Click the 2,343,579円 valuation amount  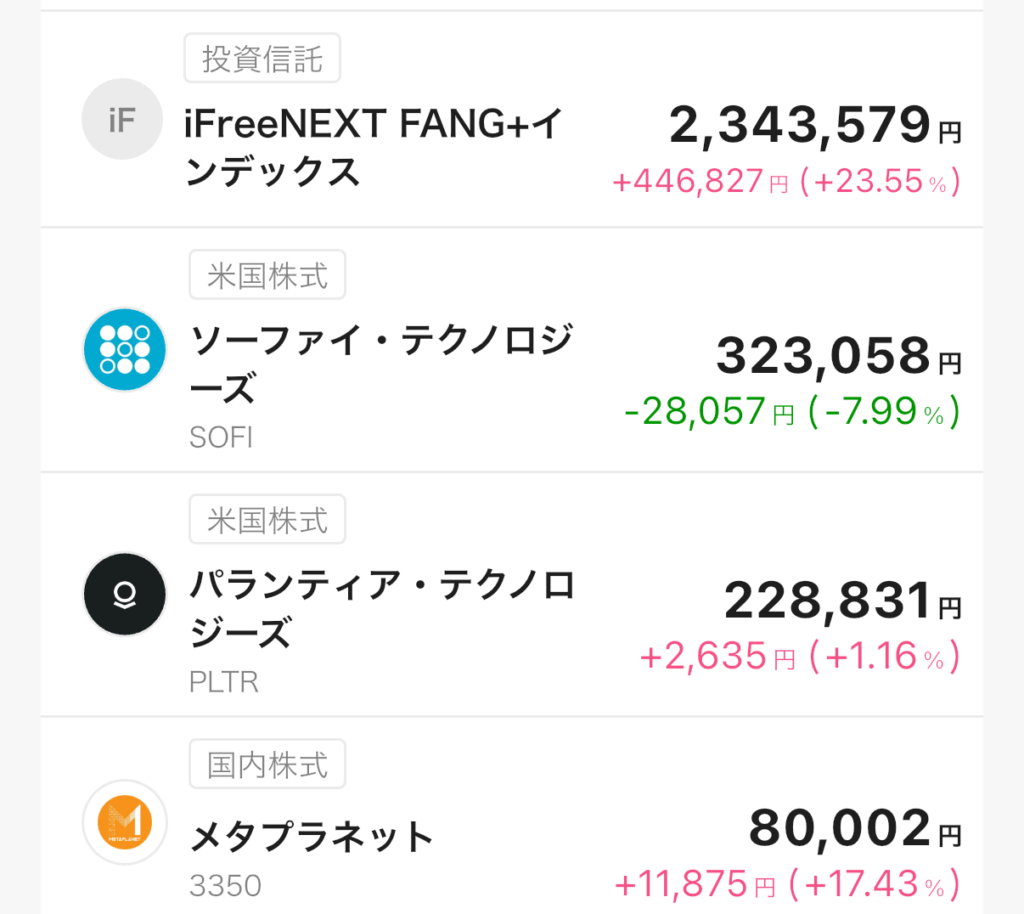point(813,127)
